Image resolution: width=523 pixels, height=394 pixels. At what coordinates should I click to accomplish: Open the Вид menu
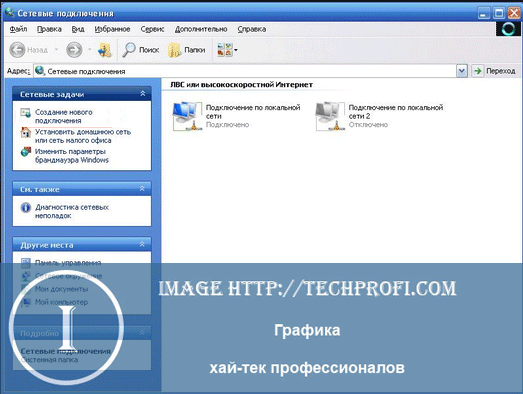coord(78,29)
